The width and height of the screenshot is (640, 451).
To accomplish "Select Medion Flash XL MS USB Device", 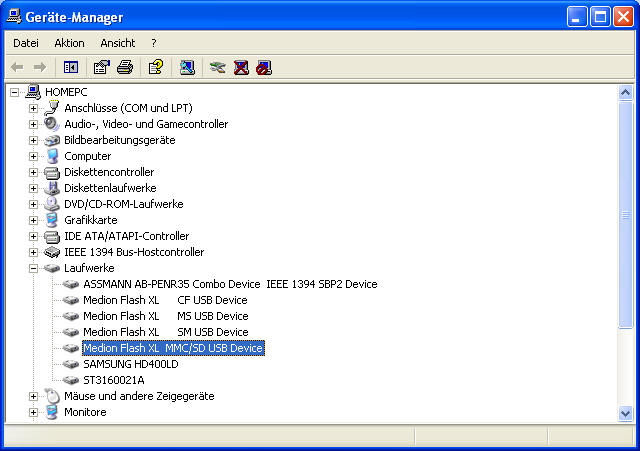I will click(x=166, y=316).
